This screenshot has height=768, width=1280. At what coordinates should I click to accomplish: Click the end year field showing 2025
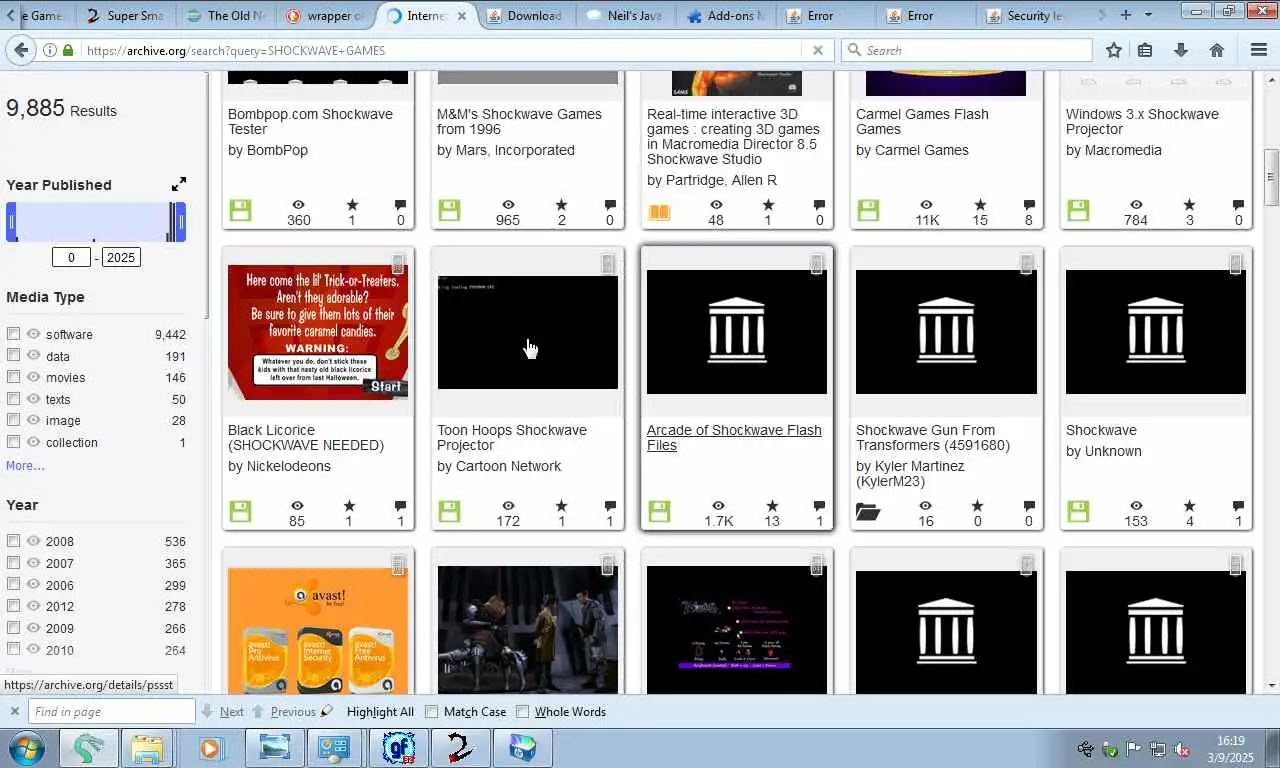pyautogui.click(x=120, y=257)
